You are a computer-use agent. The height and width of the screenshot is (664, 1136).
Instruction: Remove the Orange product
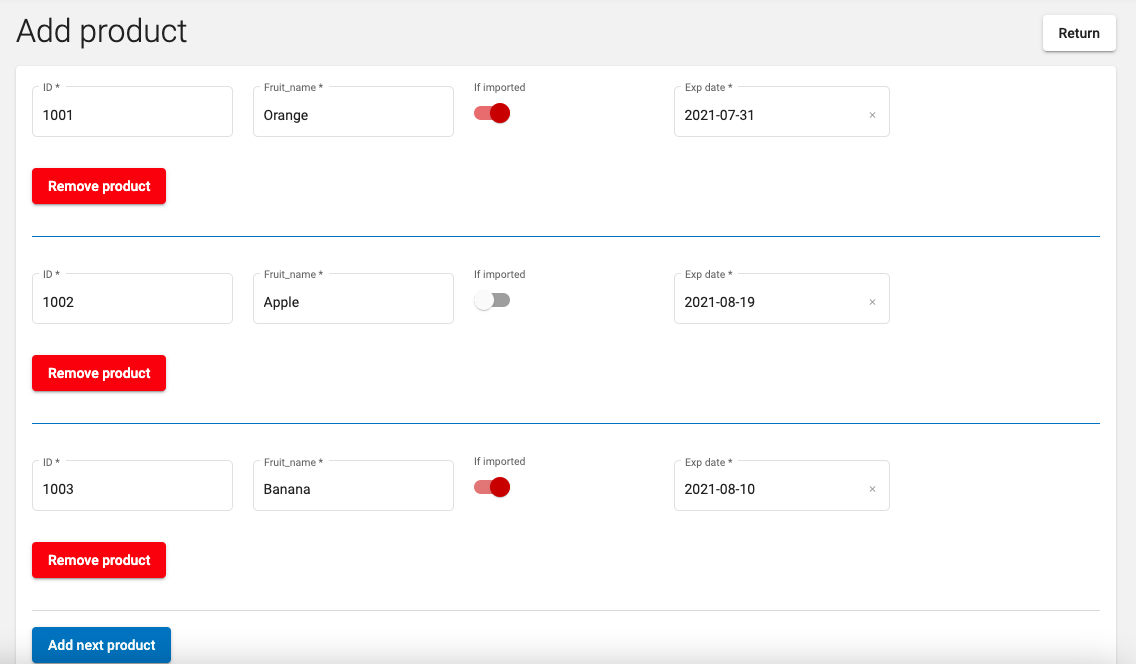click(x=99, y=186)
